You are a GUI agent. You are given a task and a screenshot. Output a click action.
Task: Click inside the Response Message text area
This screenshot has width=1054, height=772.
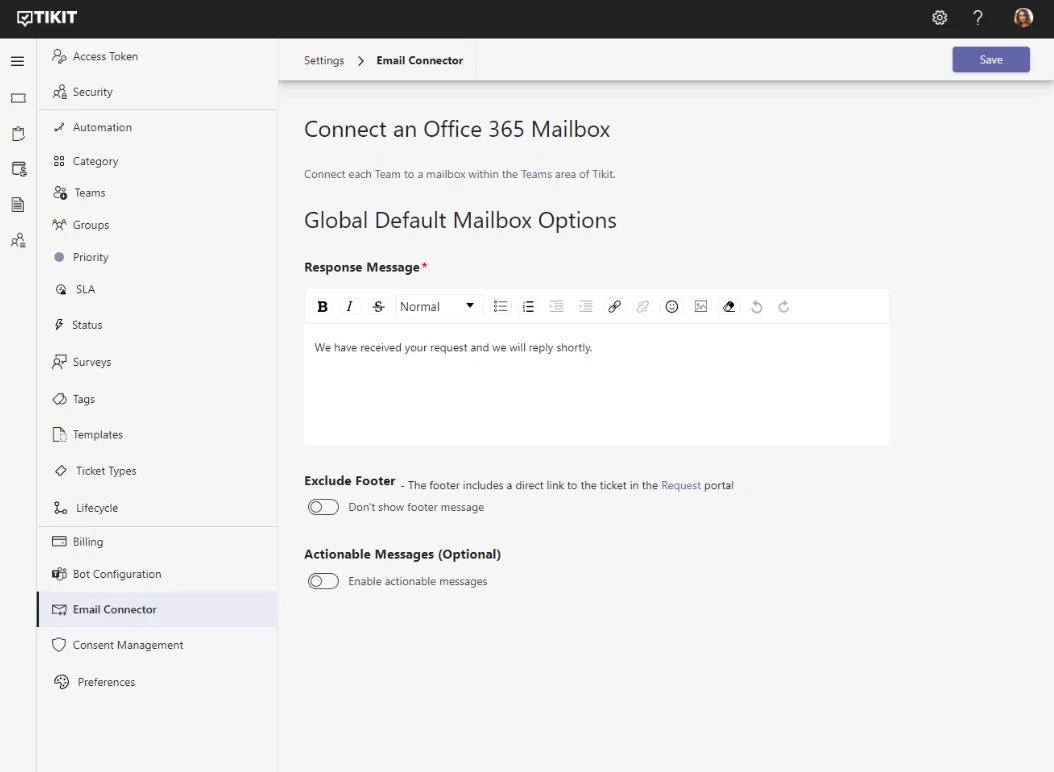click(596, 385)
